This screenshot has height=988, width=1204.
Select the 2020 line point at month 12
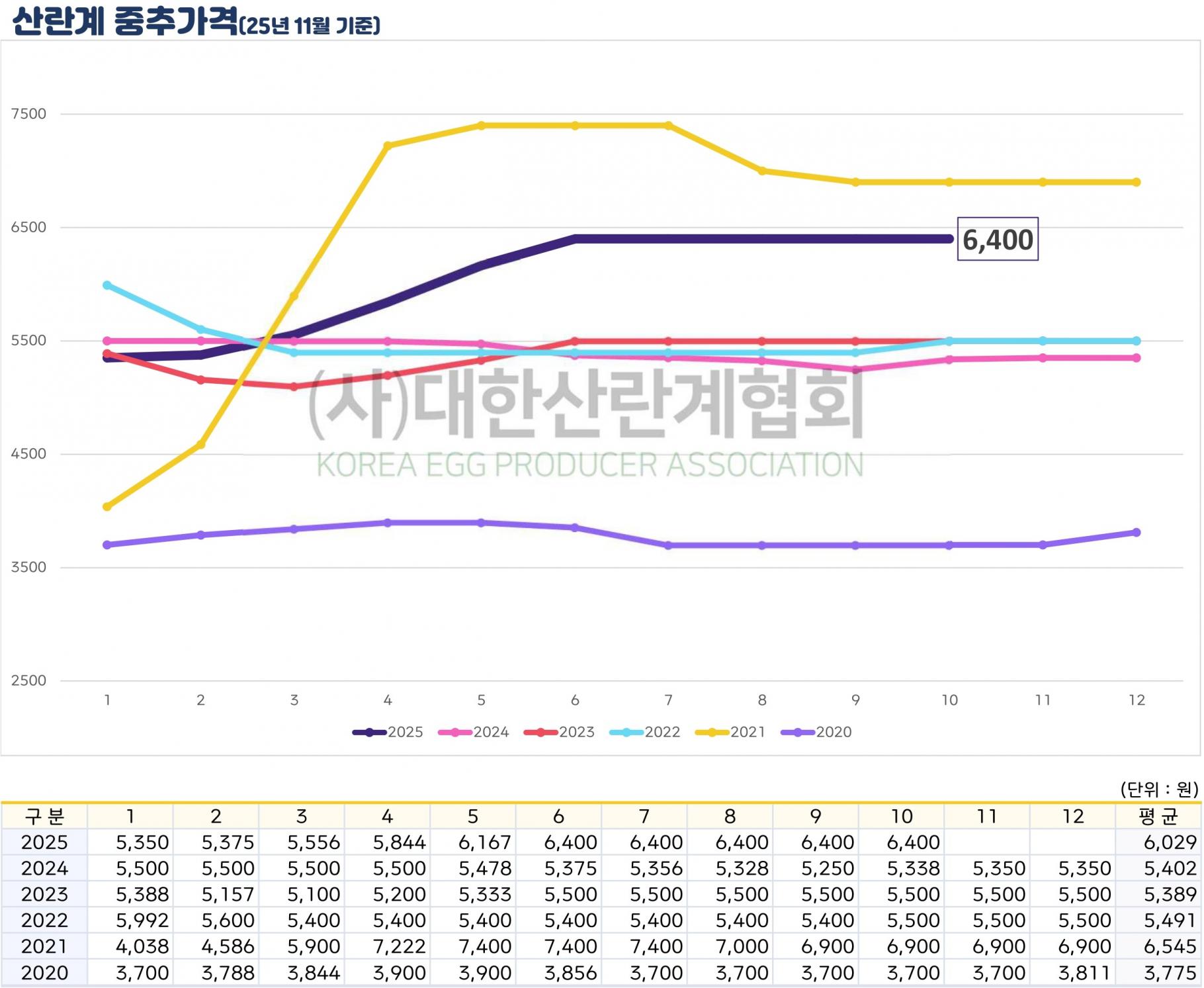(1137, 532)
